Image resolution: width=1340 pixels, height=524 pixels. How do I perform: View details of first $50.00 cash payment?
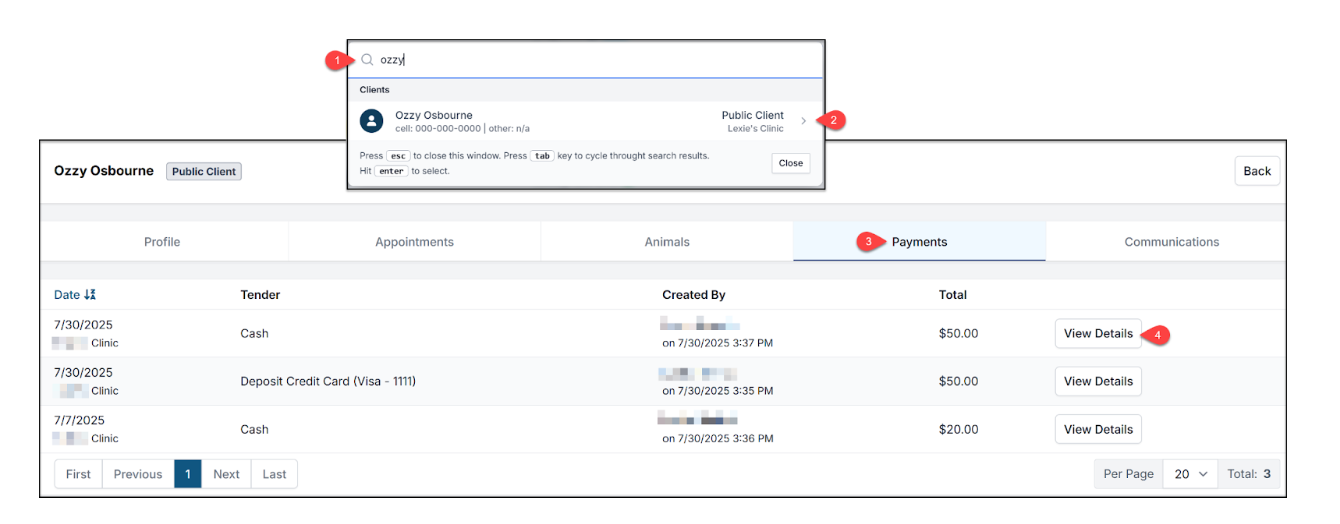[x=1098, y=334]
